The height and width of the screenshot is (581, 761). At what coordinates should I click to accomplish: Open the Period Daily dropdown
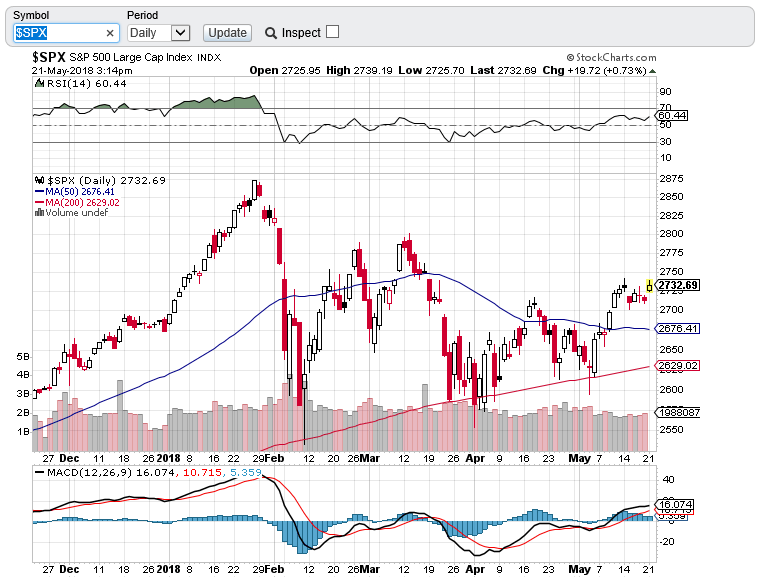[x=158, y=33]
